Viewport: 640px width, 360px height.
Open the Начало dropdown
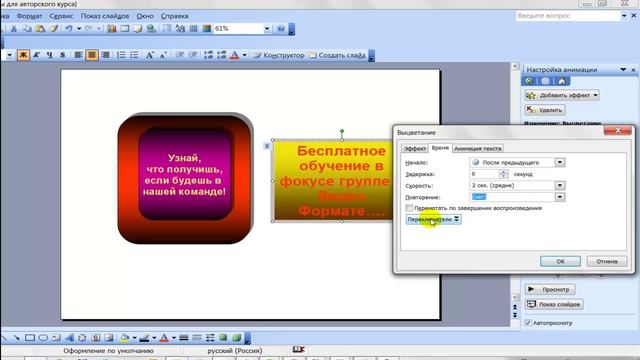tap(560, 162)
